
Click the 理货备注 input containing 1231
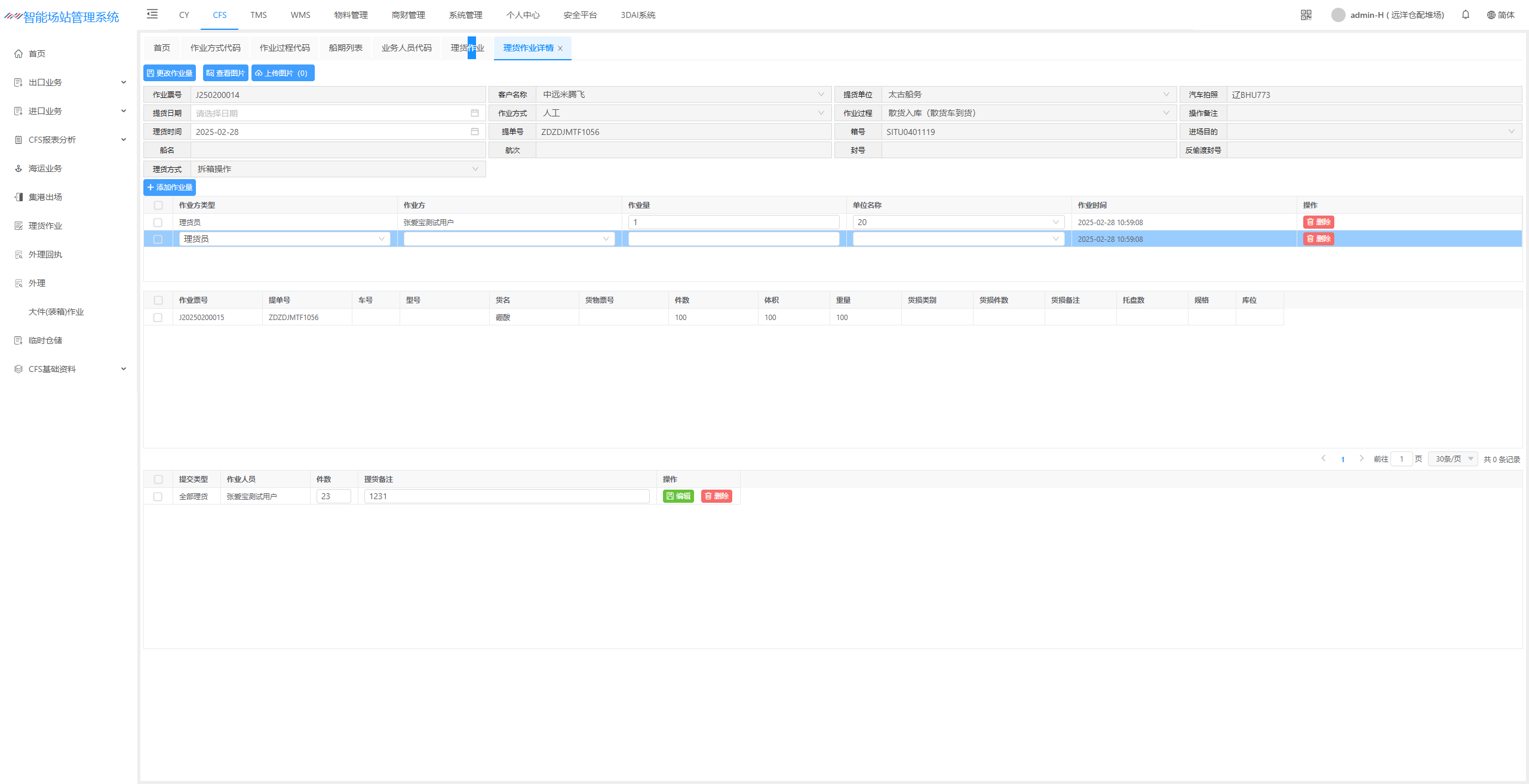point(506,496)
